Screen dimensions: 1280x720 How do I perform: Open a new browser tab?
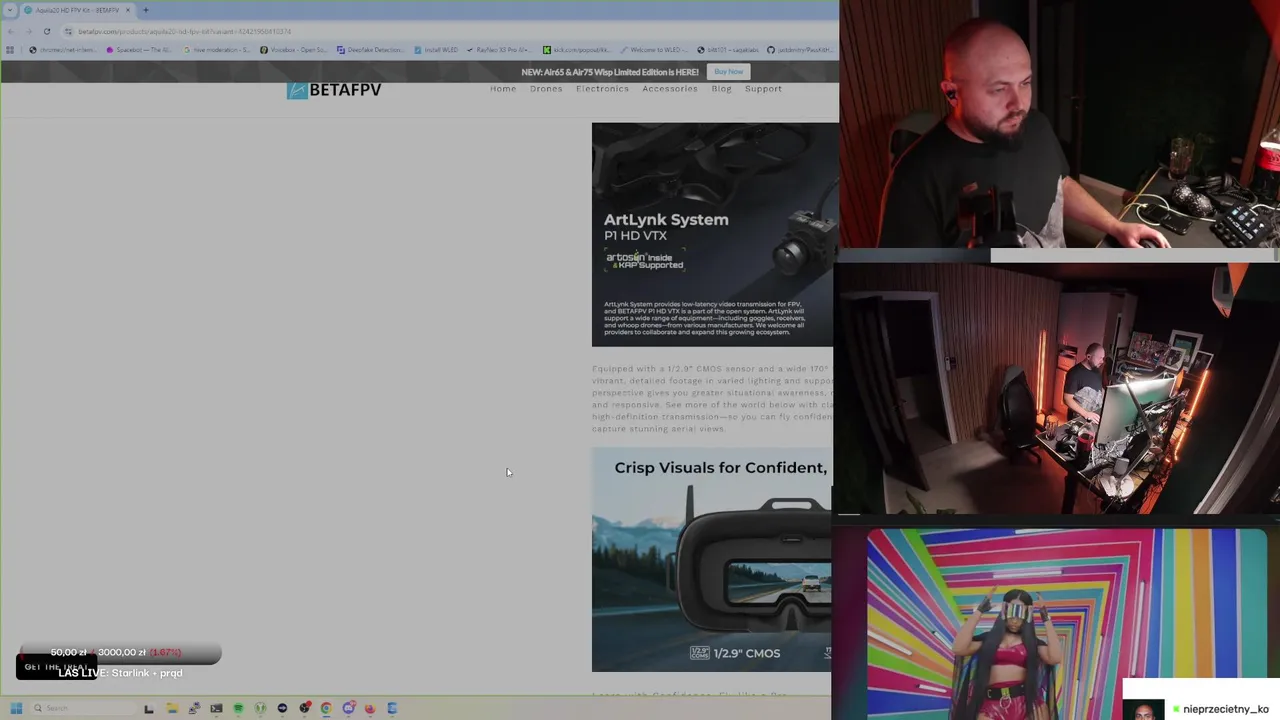click(146, 10)
